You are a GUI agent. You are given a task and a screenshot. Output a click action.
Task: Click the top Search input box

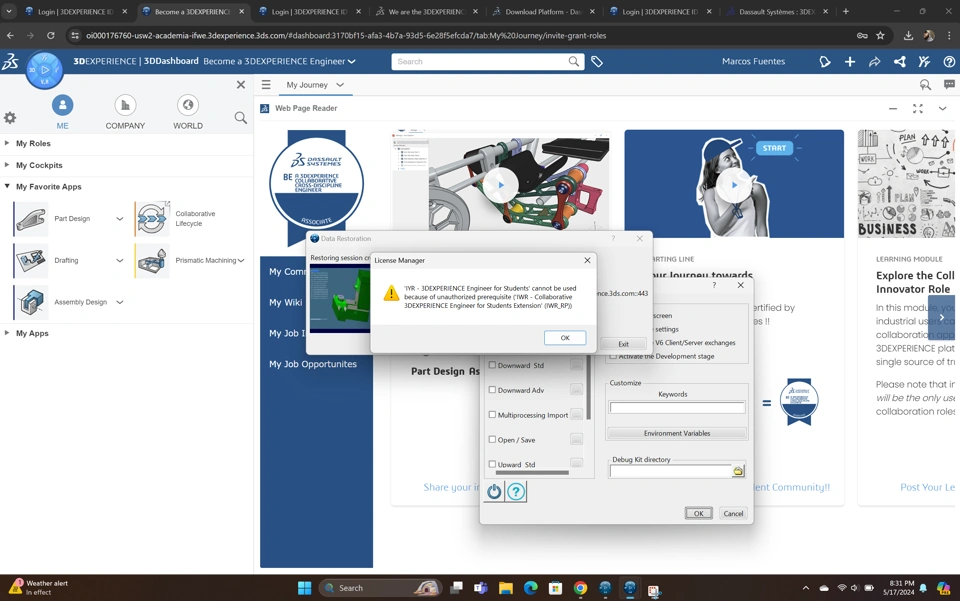pyautogui.click(x=482, y=61)
